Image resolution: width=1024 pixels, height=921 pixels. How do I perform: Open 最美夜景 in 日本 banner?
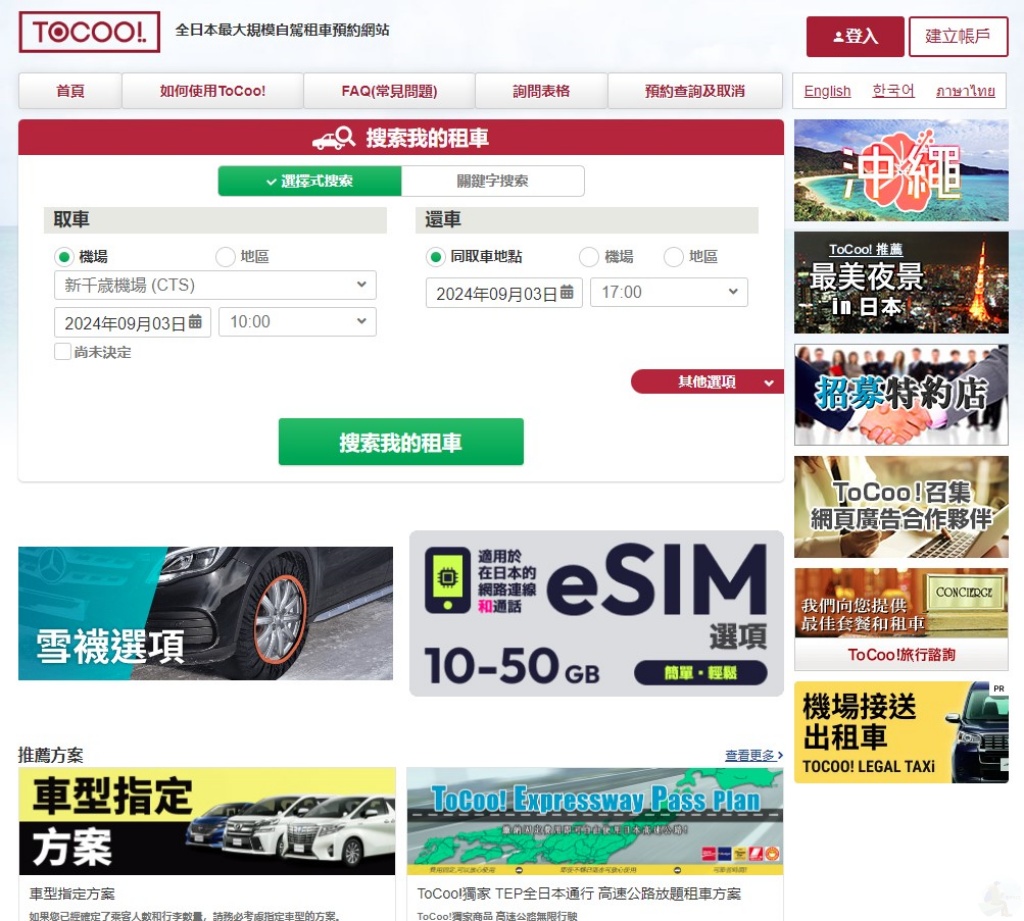pyautogui.click(x=901, y=283)
